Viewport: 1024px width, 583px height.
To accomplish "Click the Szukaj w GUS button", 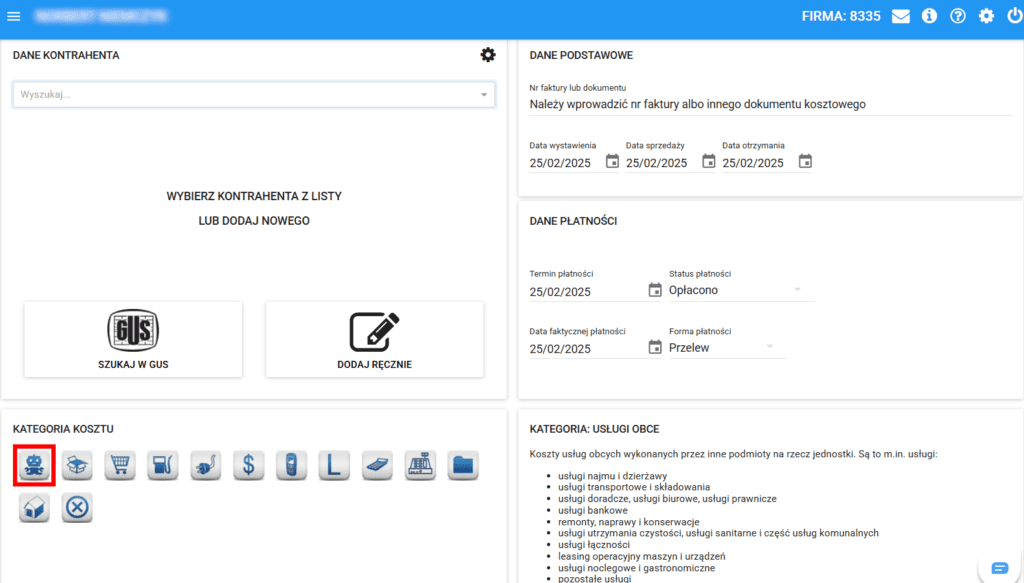I will pos(133,340).
